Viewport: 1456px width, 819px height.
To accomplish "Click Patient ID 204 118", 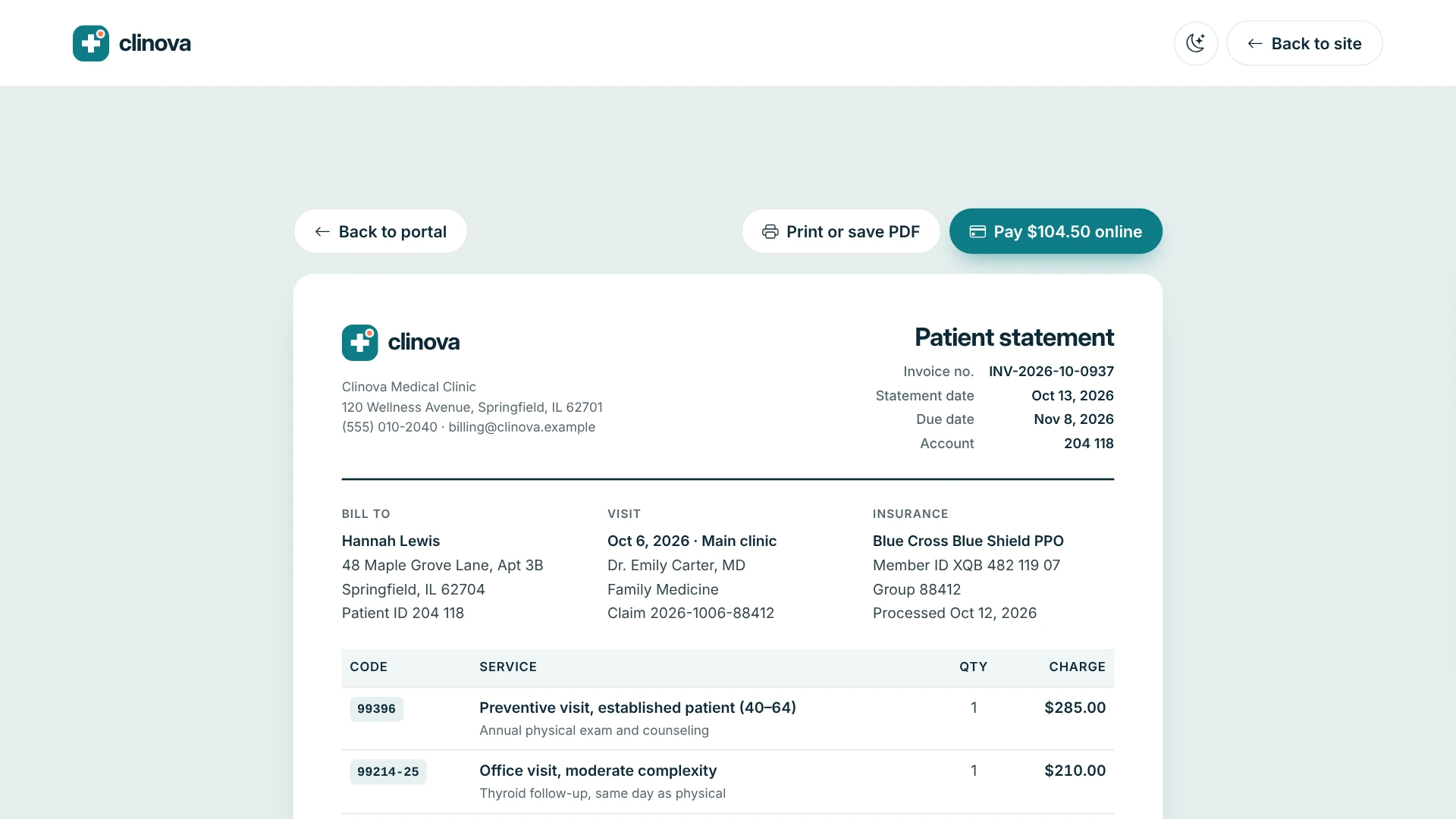I will click(x=403, y=613).
